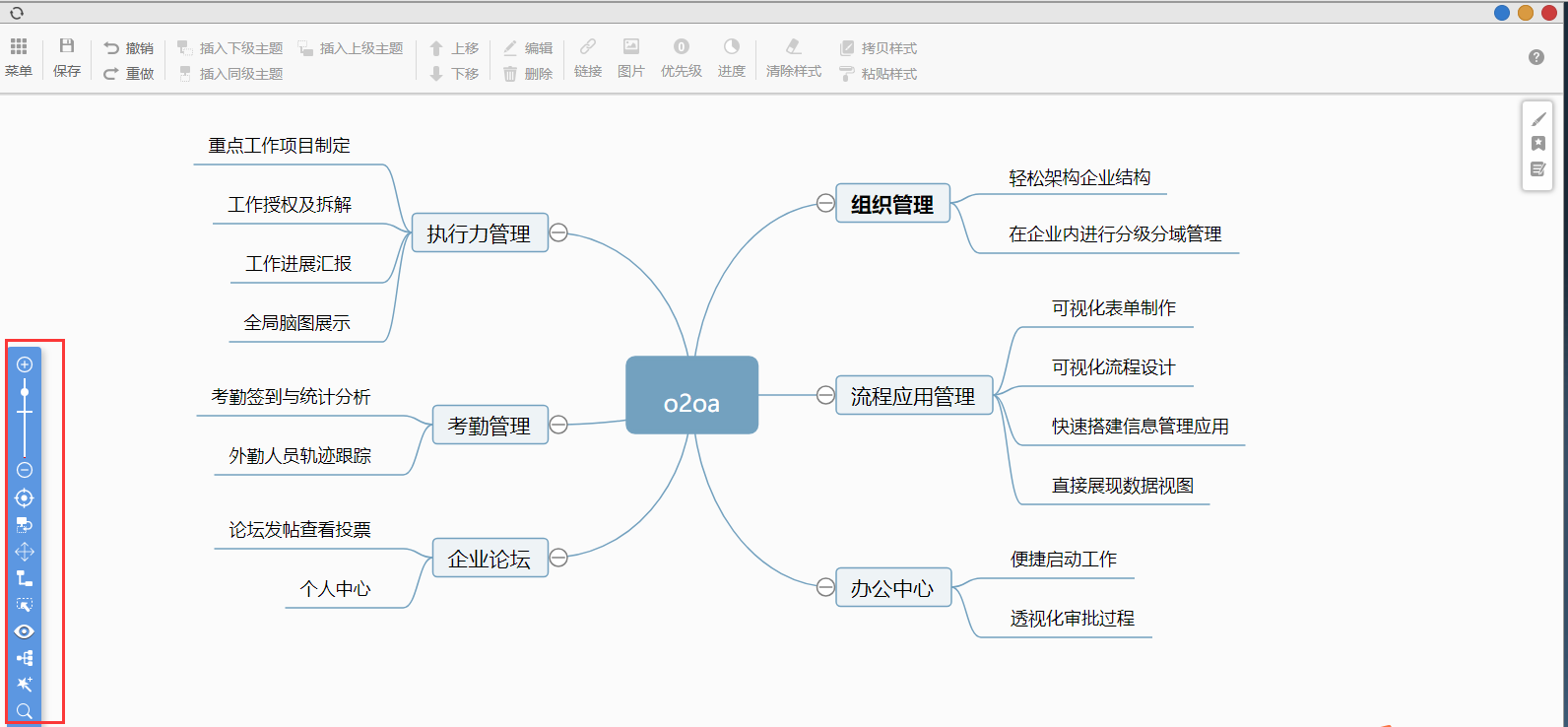Click the expand-to-level nodes icon
This screenshot has height=727, width=1568.
(x=25, y=525)
